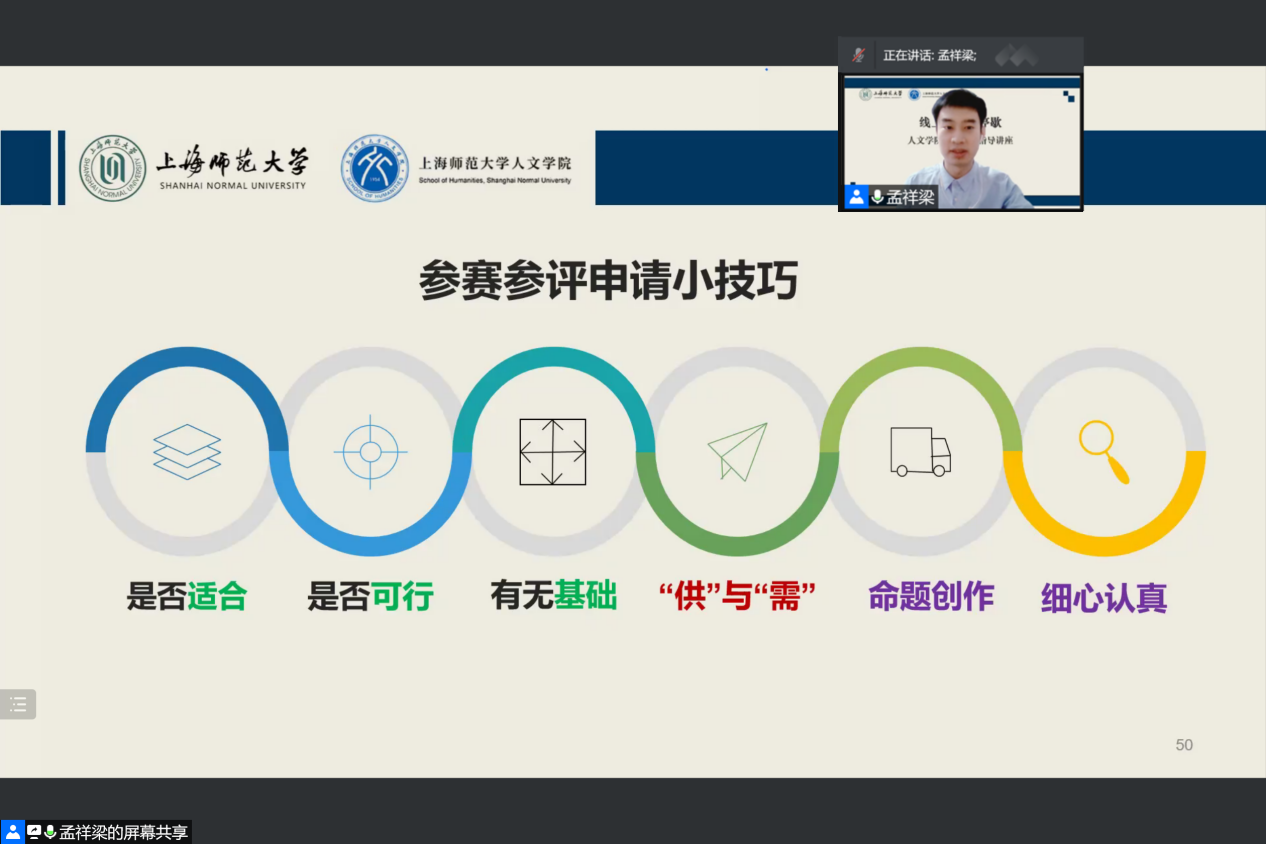
Task: Toggle the muted microphone in speaker bar
Action: click(858, 55)
